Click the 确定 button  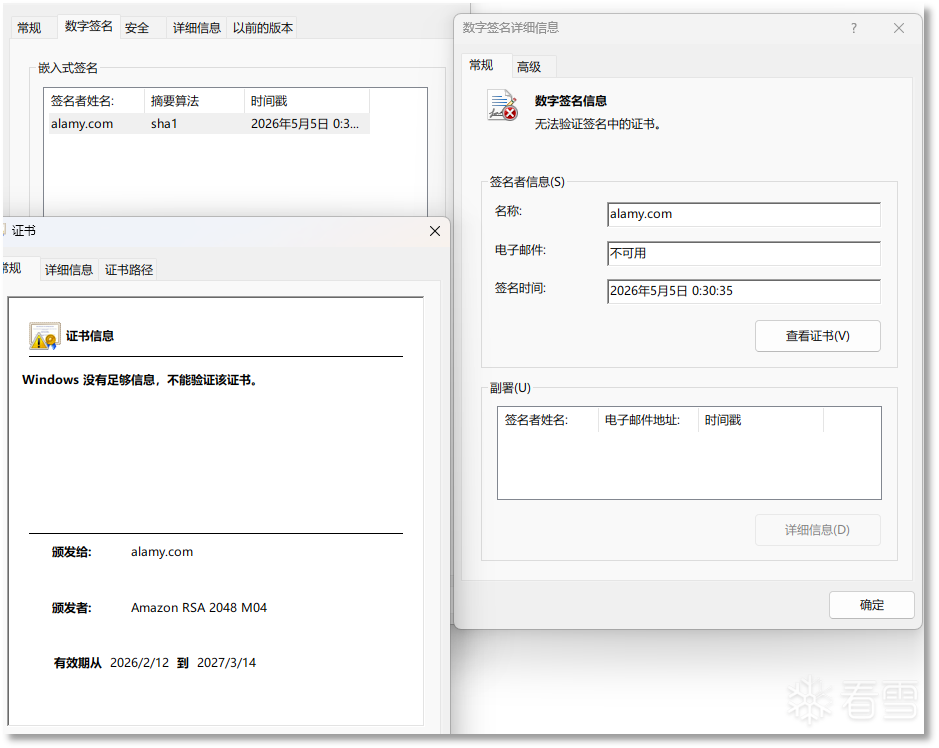tap(871, 605)
